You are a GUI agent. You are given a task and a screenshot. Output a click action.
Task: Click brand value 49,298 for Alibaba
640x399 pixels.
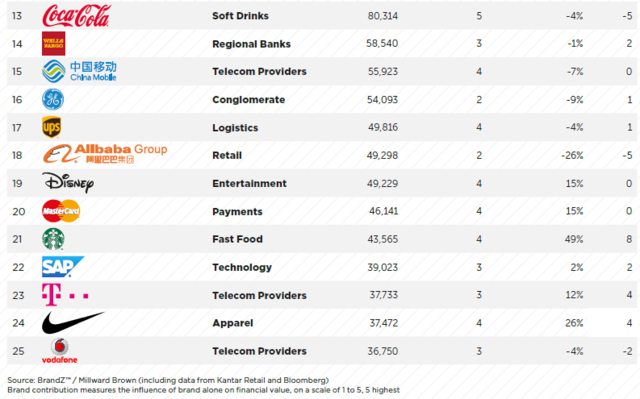pos(382,155)
